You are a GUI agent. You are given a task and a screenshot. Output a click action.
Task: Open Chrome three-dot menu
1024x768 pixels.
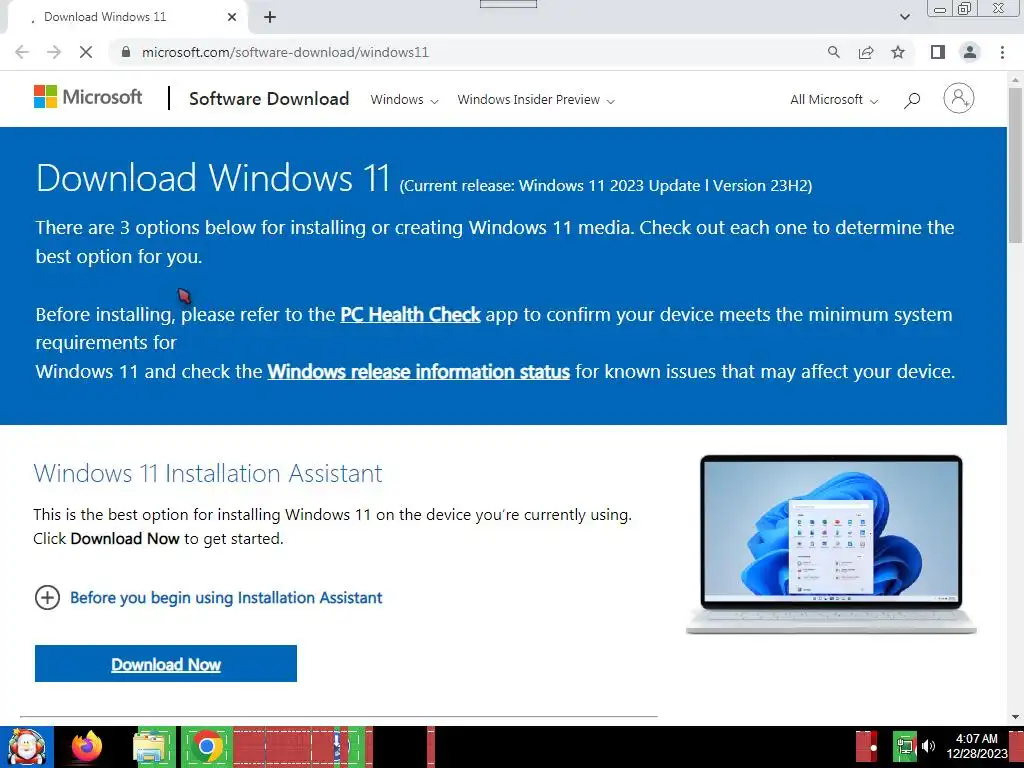[x=1002, y=52]
